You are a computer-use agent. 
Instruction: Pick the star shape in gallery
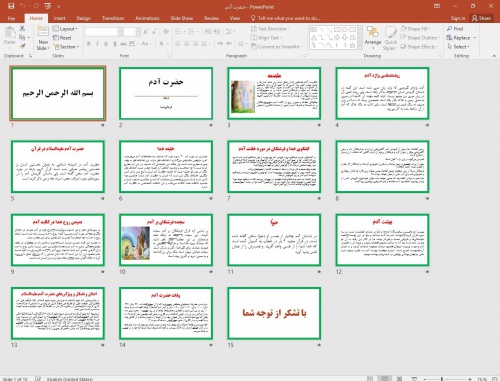[x=352, y=45]
